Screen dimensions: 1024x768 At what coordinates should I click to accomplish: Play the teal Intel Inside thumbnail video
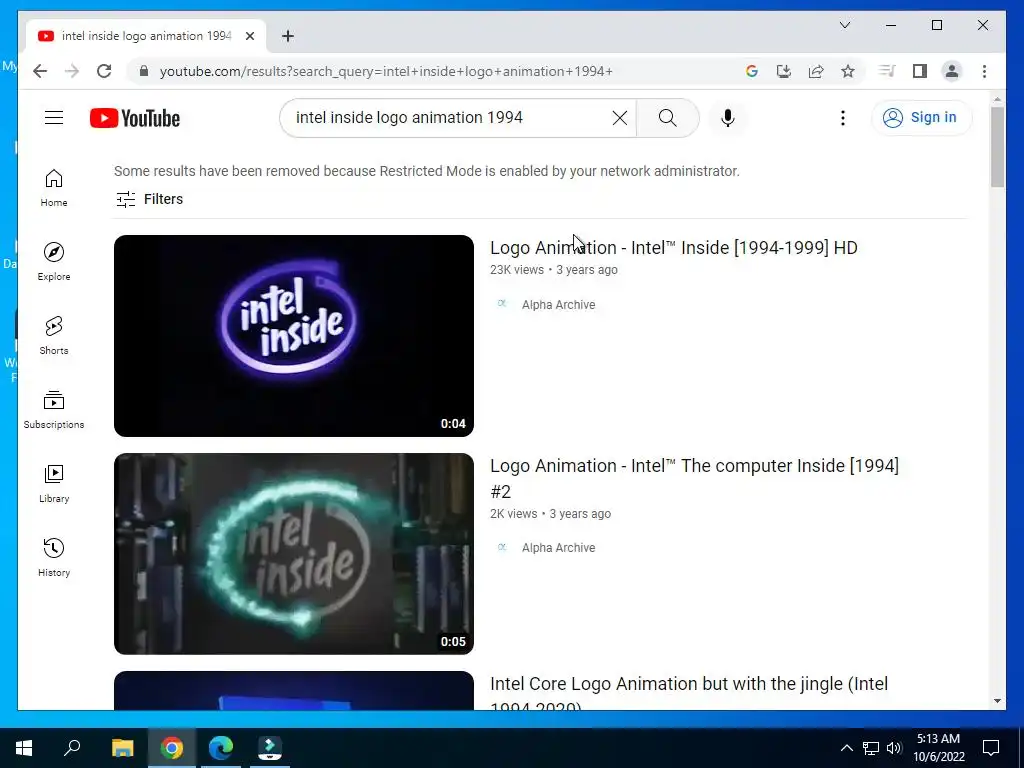pos(294,554)
